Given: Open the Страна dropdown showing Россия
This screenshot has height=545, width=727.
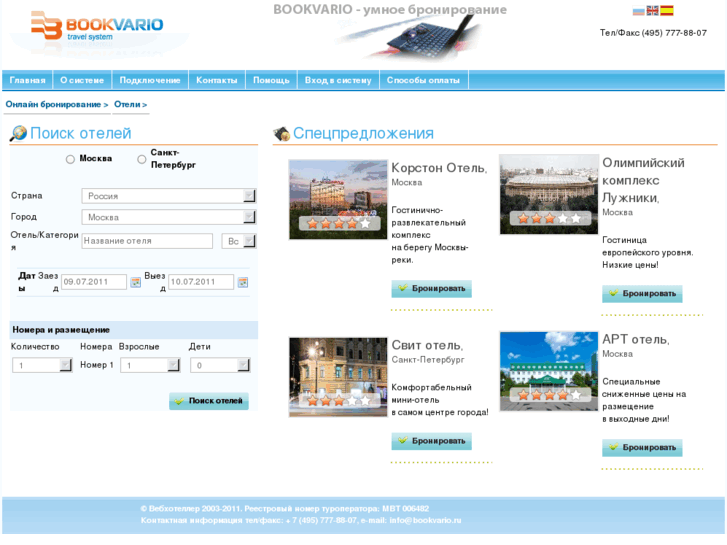Looking at the screenshot, I should click(x=169, y=196).
